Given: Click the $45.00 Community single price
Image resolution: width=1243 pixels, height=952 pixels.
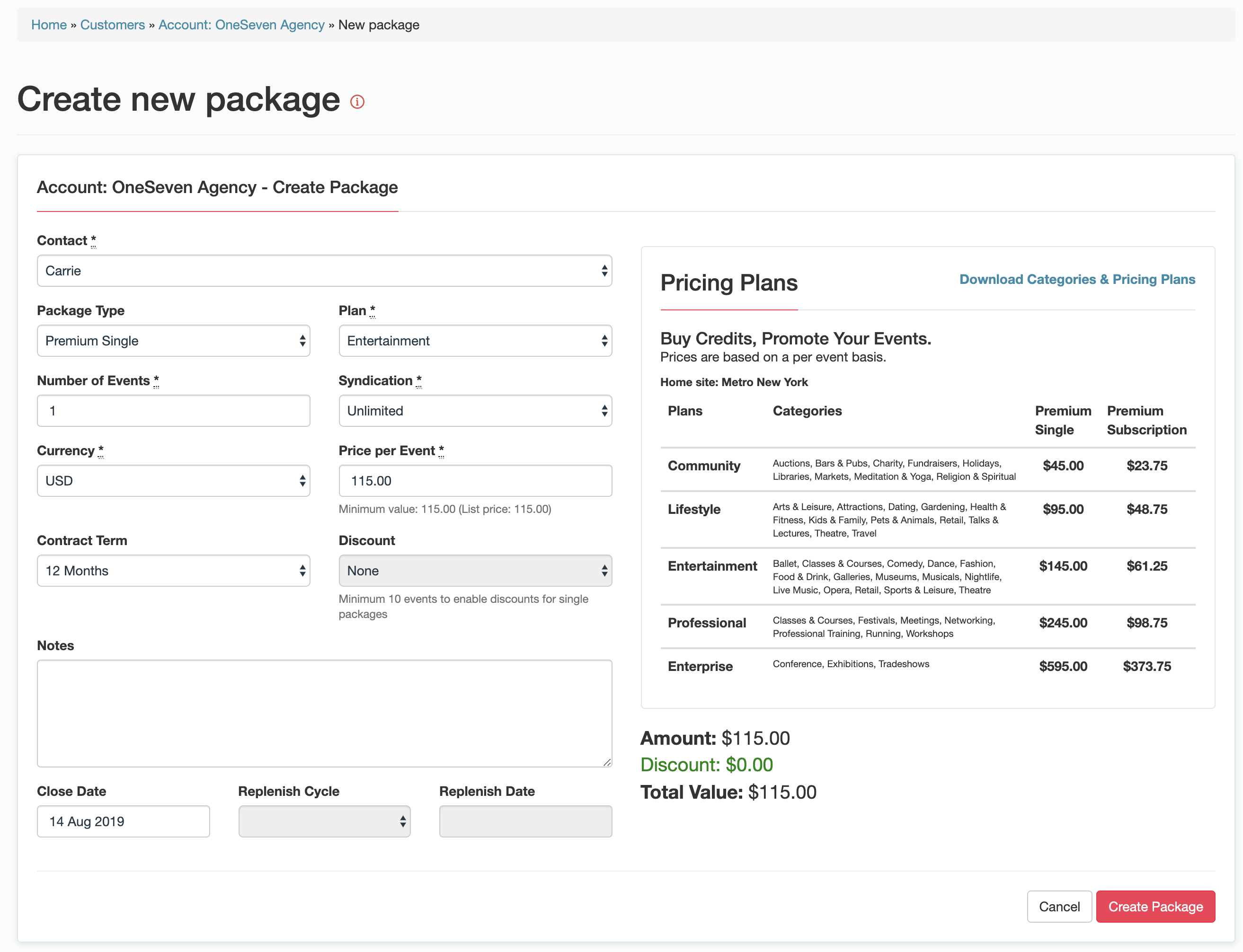Looking at the screenshot, I should tap(1063, 466).
